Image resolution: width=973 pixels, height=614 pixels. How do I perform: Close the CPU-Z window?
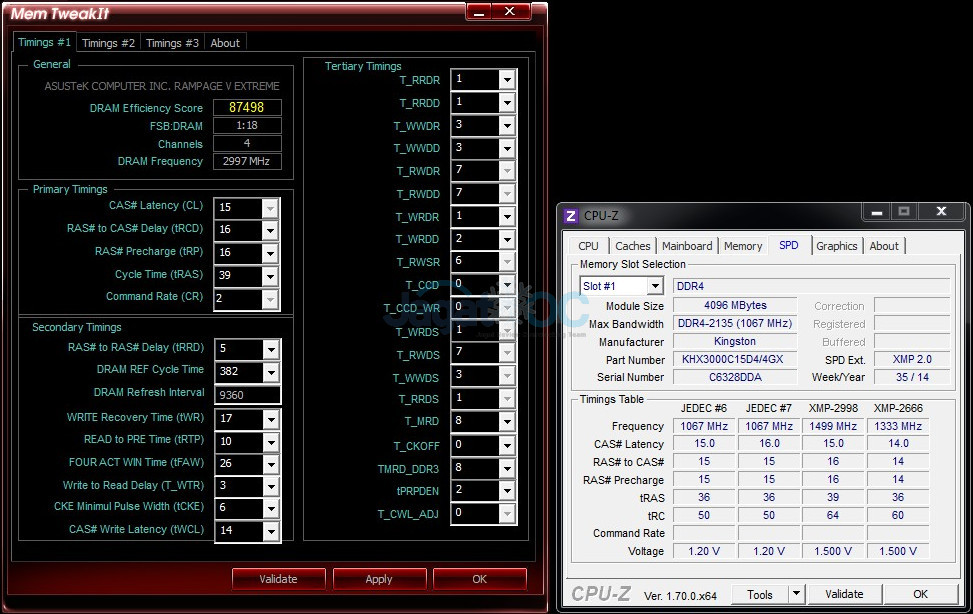[941, 212]
